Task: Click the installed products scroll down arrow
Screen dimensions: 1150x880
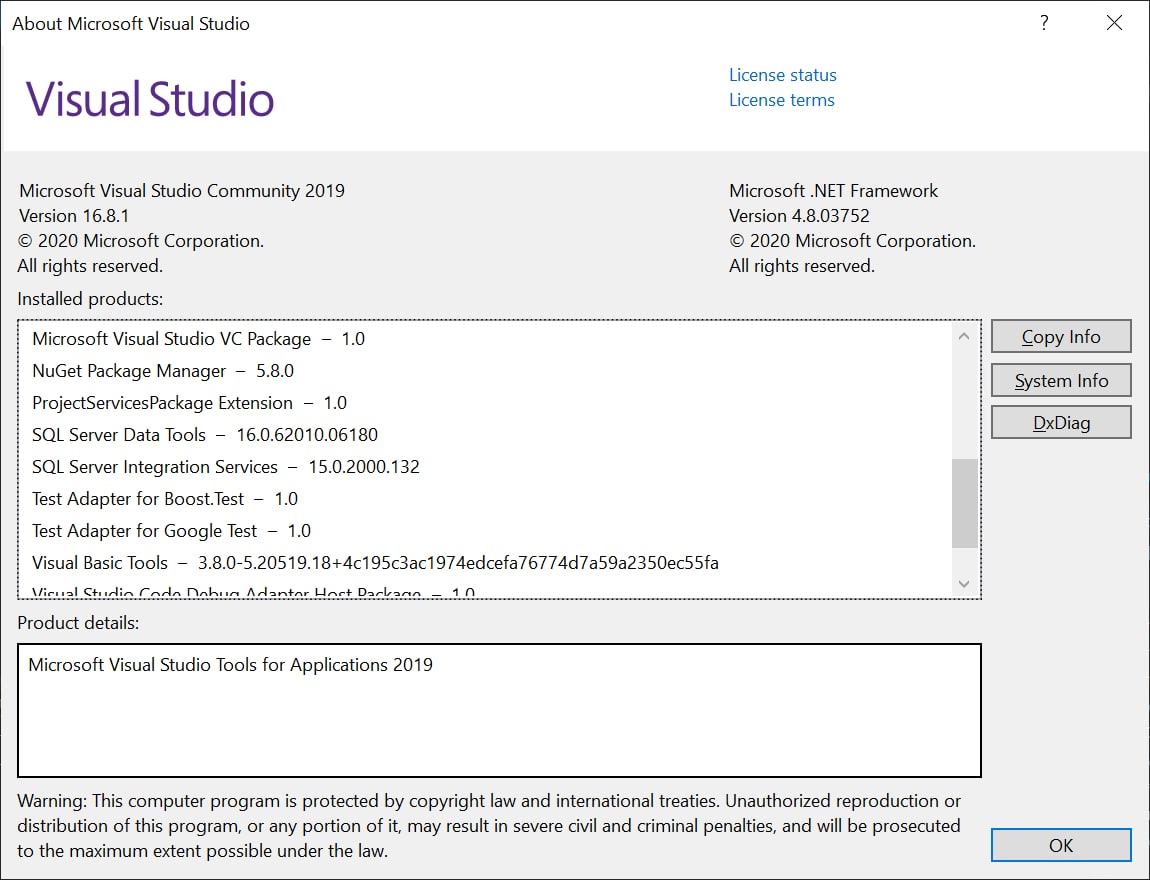Action: pyautogui.click(x=964, y=584)
